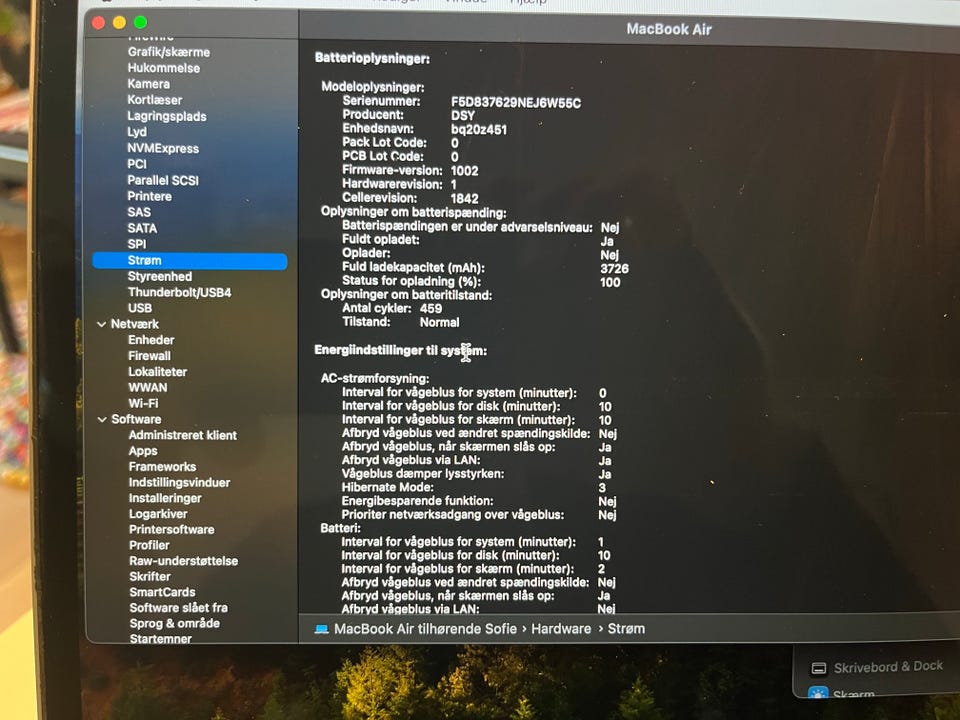Select Wi-Fi in sidebar
Screen dimensions: 960x720
[x=143, y=403]
